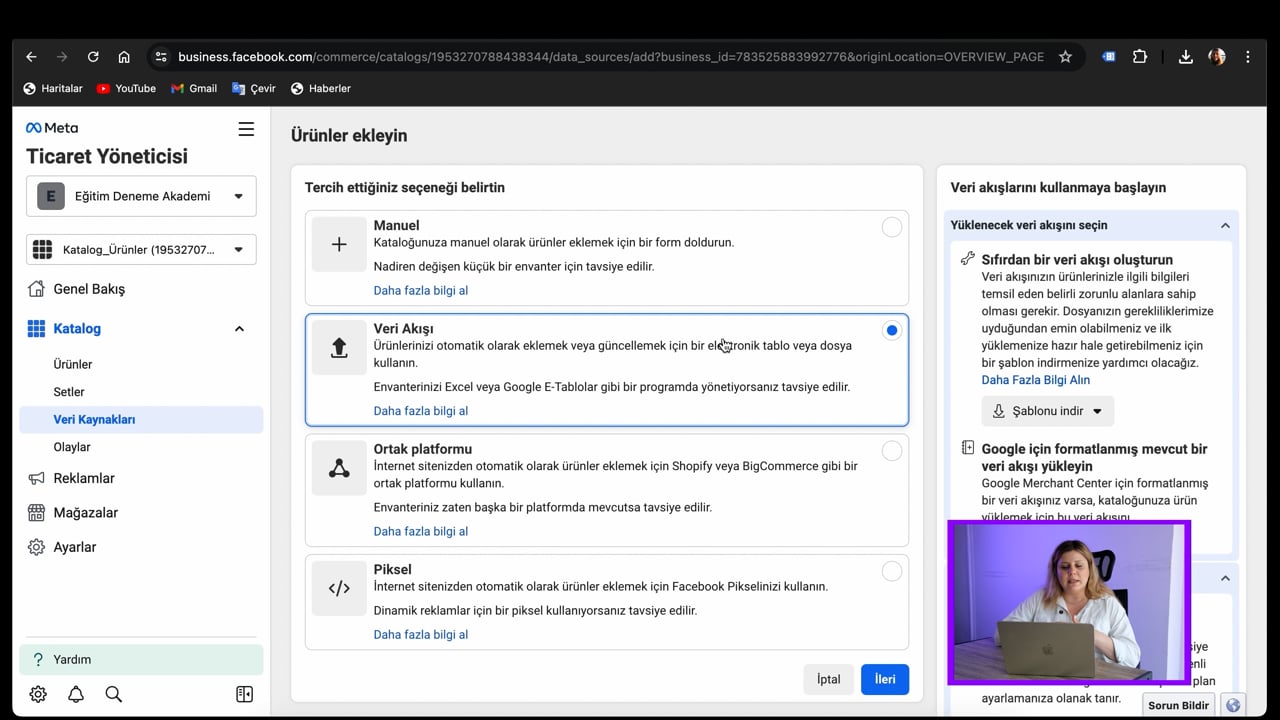Open the Yardım help item
Image resolution: width=1280 pixels, height=720 pixels.
click(x=141, y=659)
